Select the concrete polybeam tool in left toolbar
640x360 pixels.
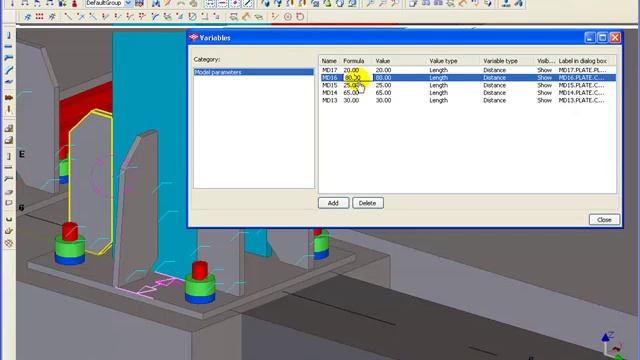point(9,179)
